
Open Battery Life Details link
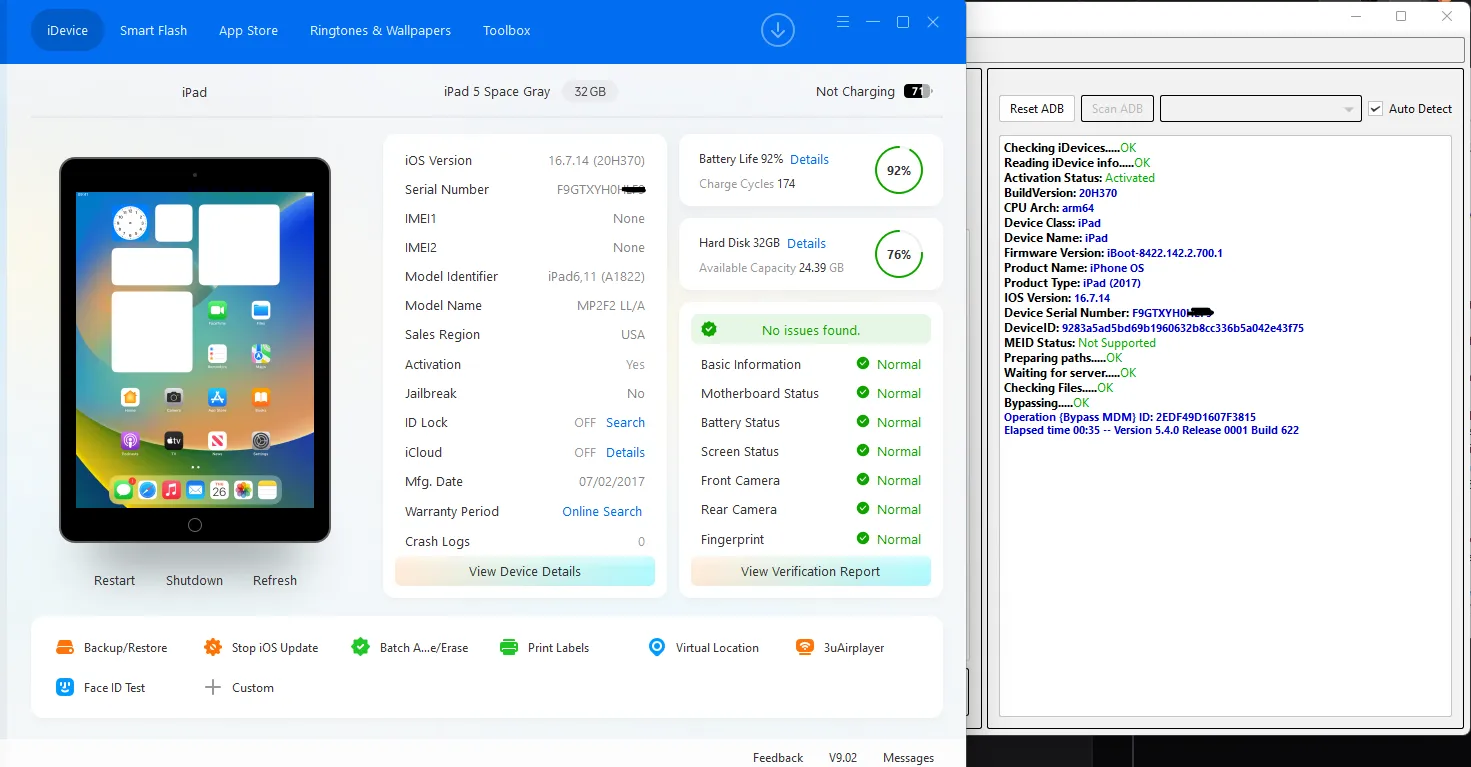pyautogui.click(x=809, y=160)
